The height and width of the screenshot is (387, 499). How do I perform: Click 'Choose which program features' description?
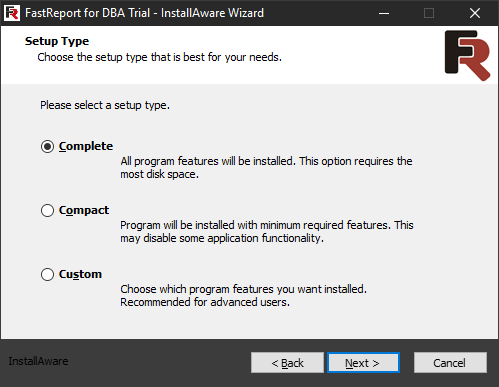pyautogui.click(x=243, y=296)
